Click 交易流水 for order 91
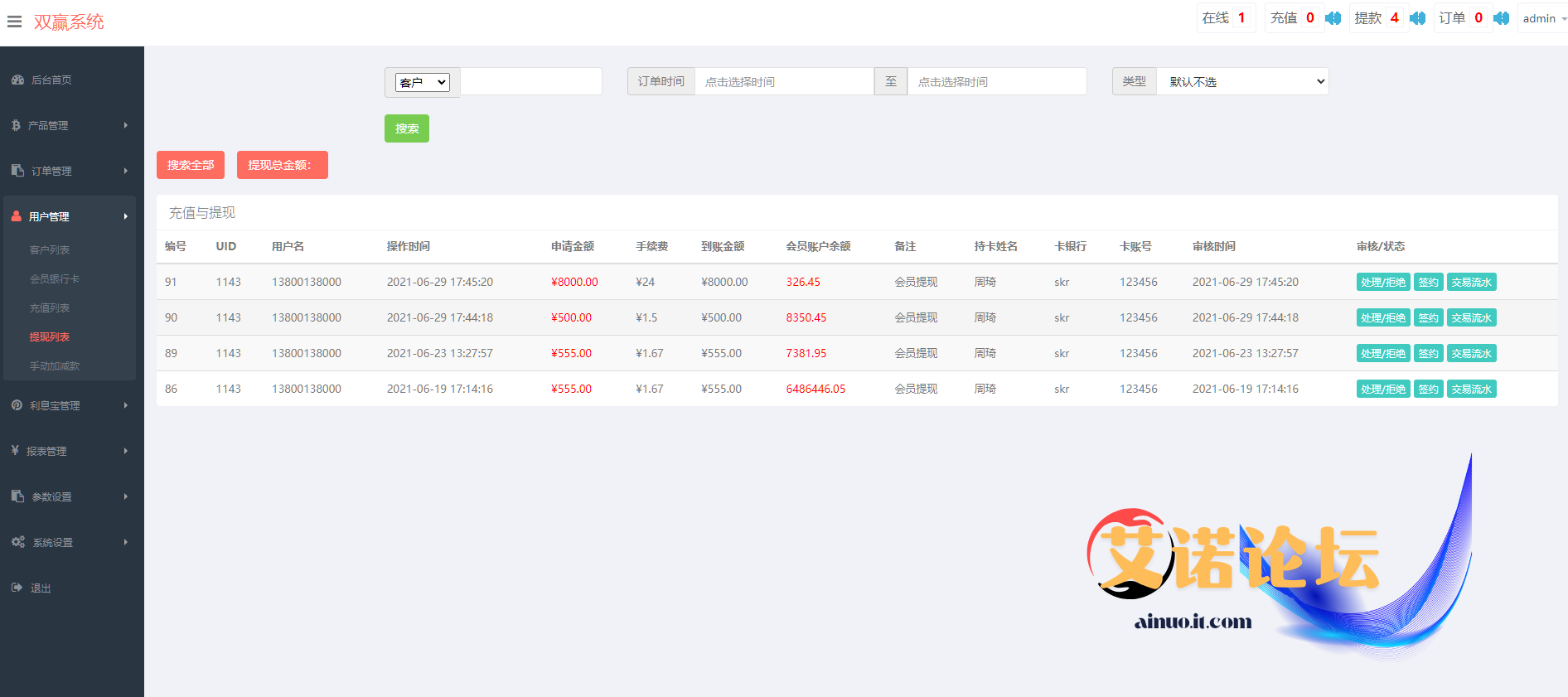The width and height of the screenshot is (1568, 697). (1472, 282)
